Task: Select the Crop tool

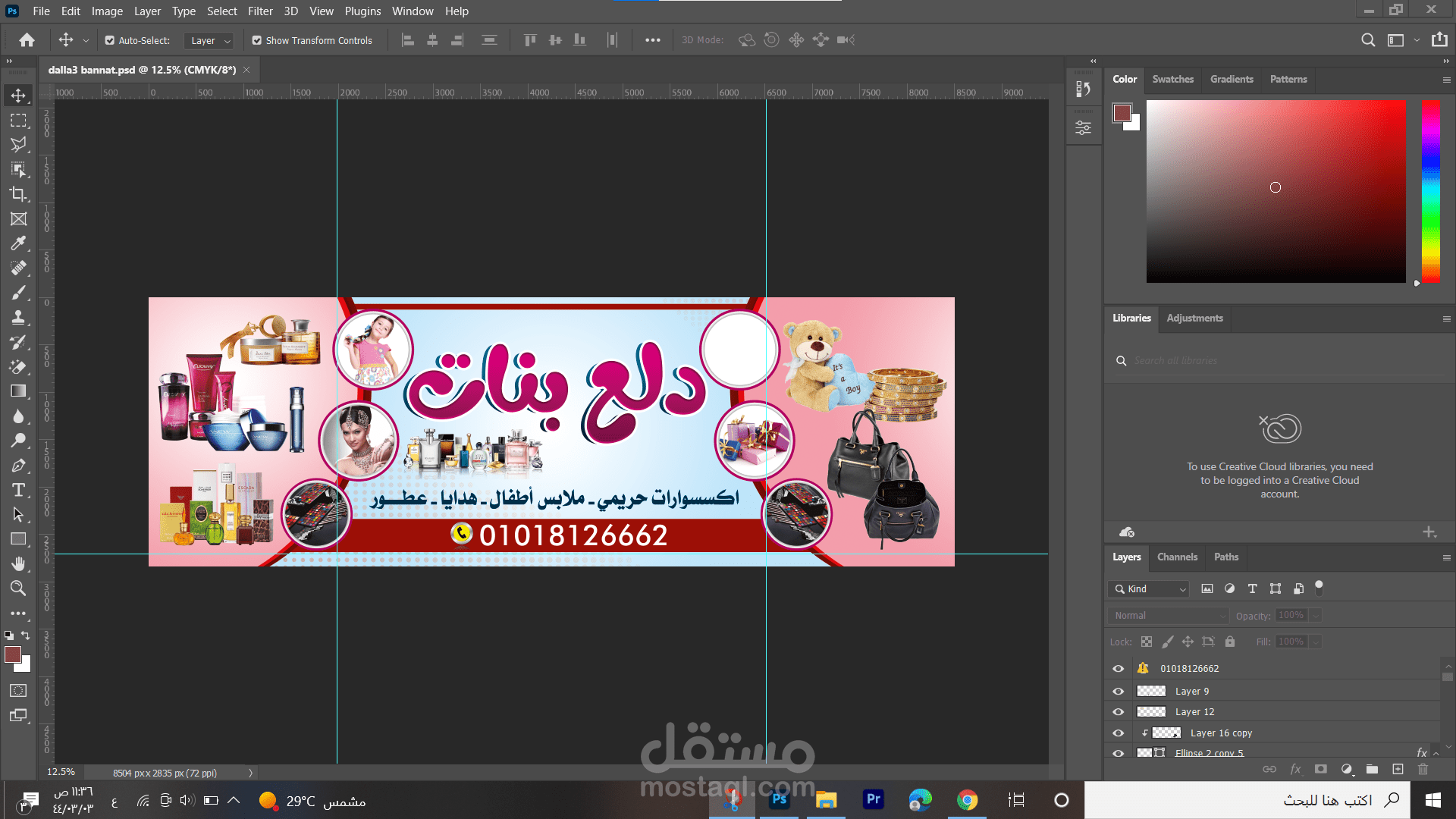Action: coord(19,194)
